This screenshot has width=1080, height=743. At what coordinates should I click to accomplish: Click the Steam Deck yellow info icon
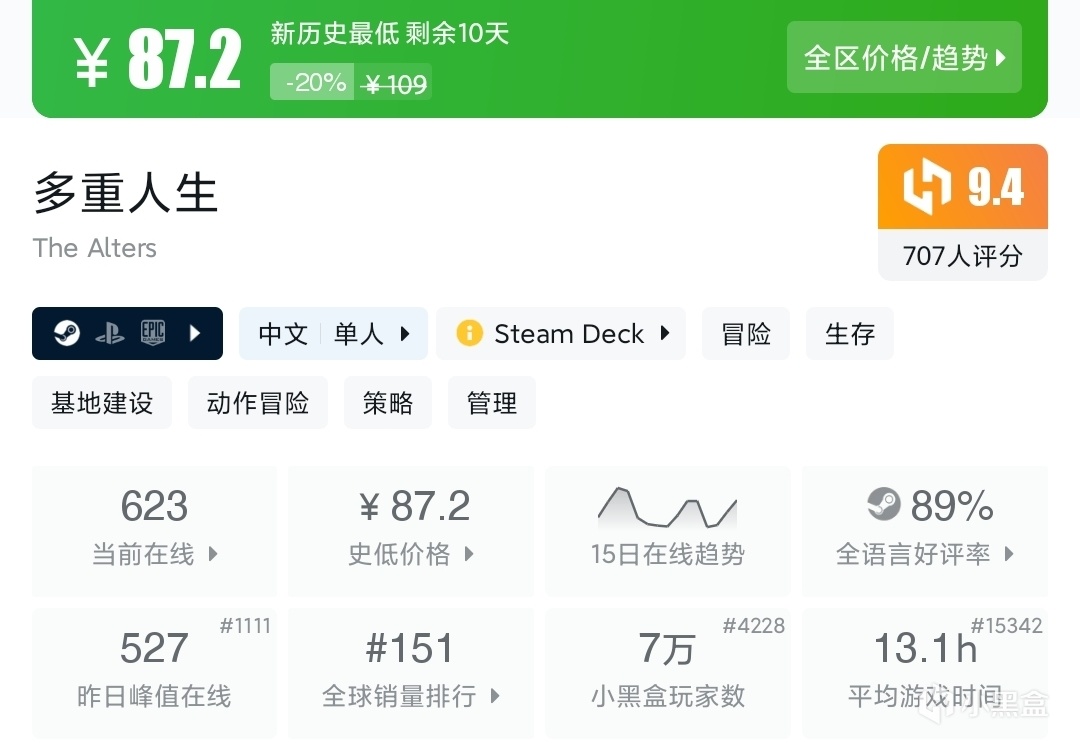click(469, 333)
